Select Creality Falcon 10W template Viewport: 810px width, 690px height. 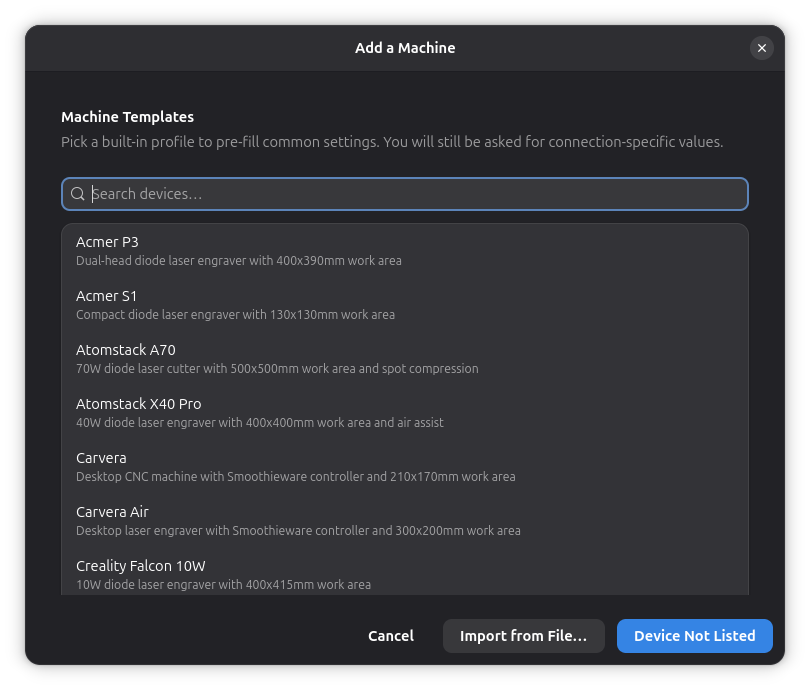coord(404,572)
